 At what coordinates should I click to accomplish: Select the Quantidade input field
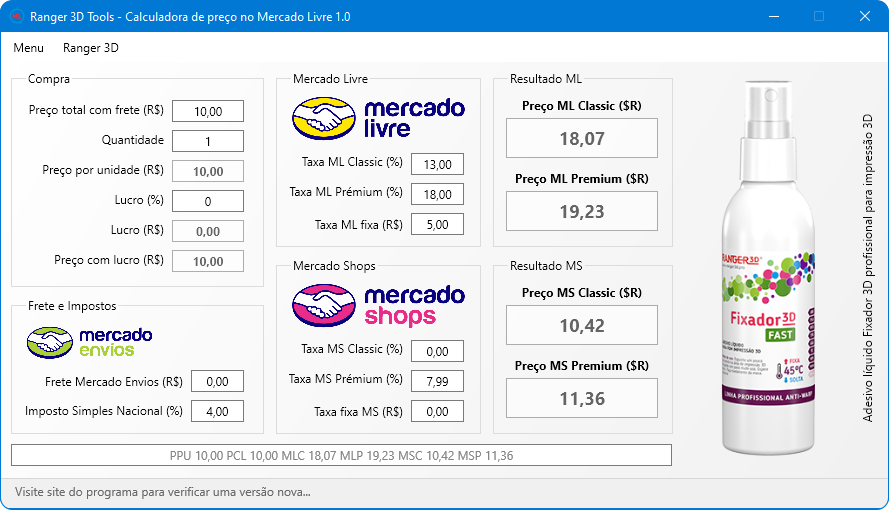point(208,141)
